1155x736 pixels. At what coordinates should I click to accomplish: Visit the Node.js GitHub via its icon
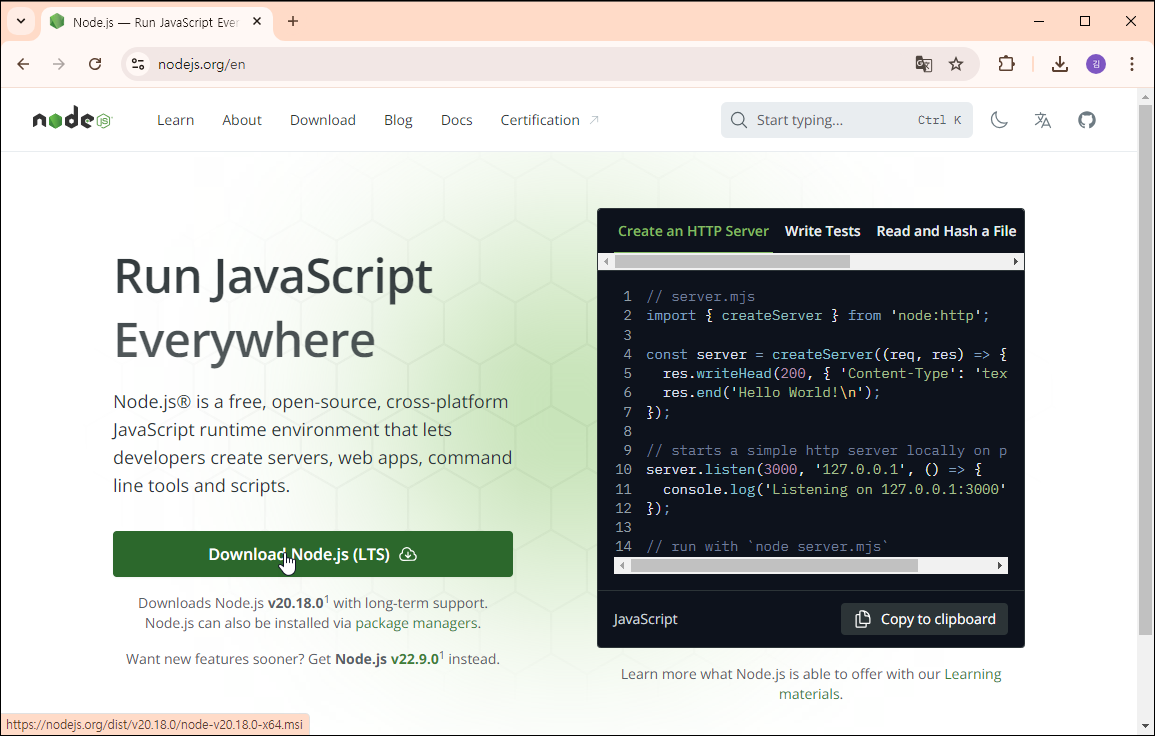[x=1087, y=119]
